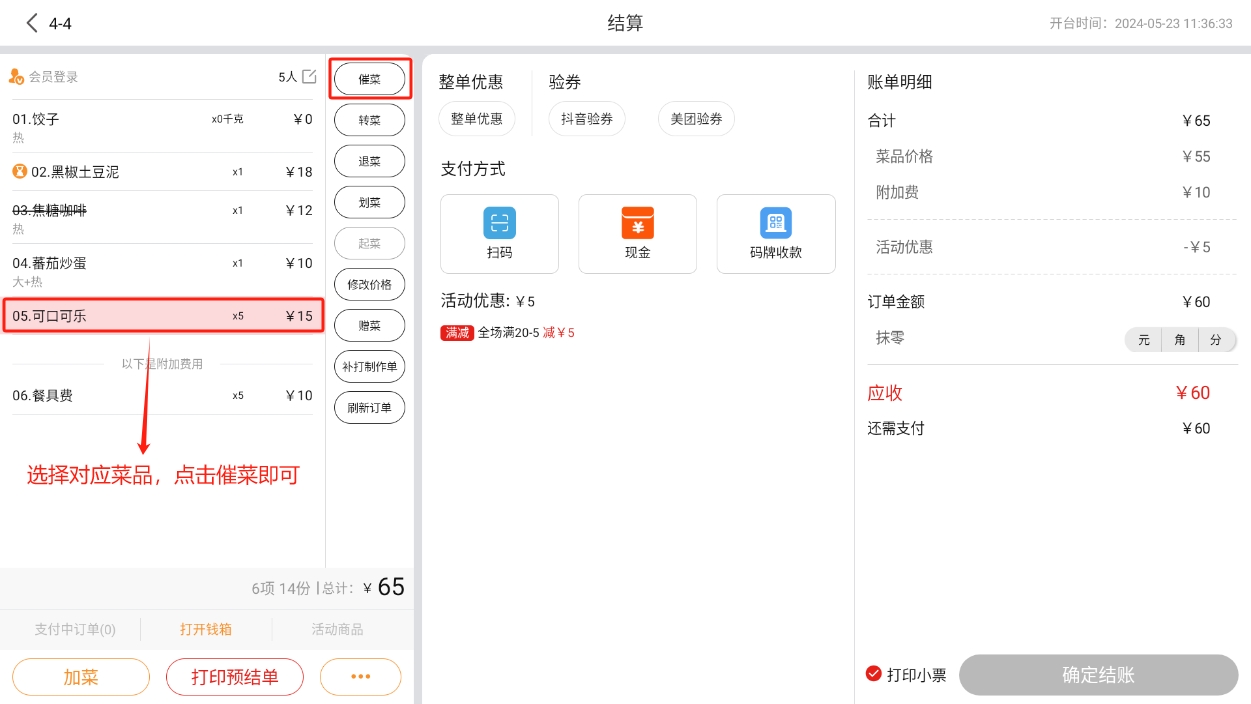Image resolution: width=1251 pixels, height=704 pixels.
Task: Open the three-dots more options button
Action: [360, 677]
